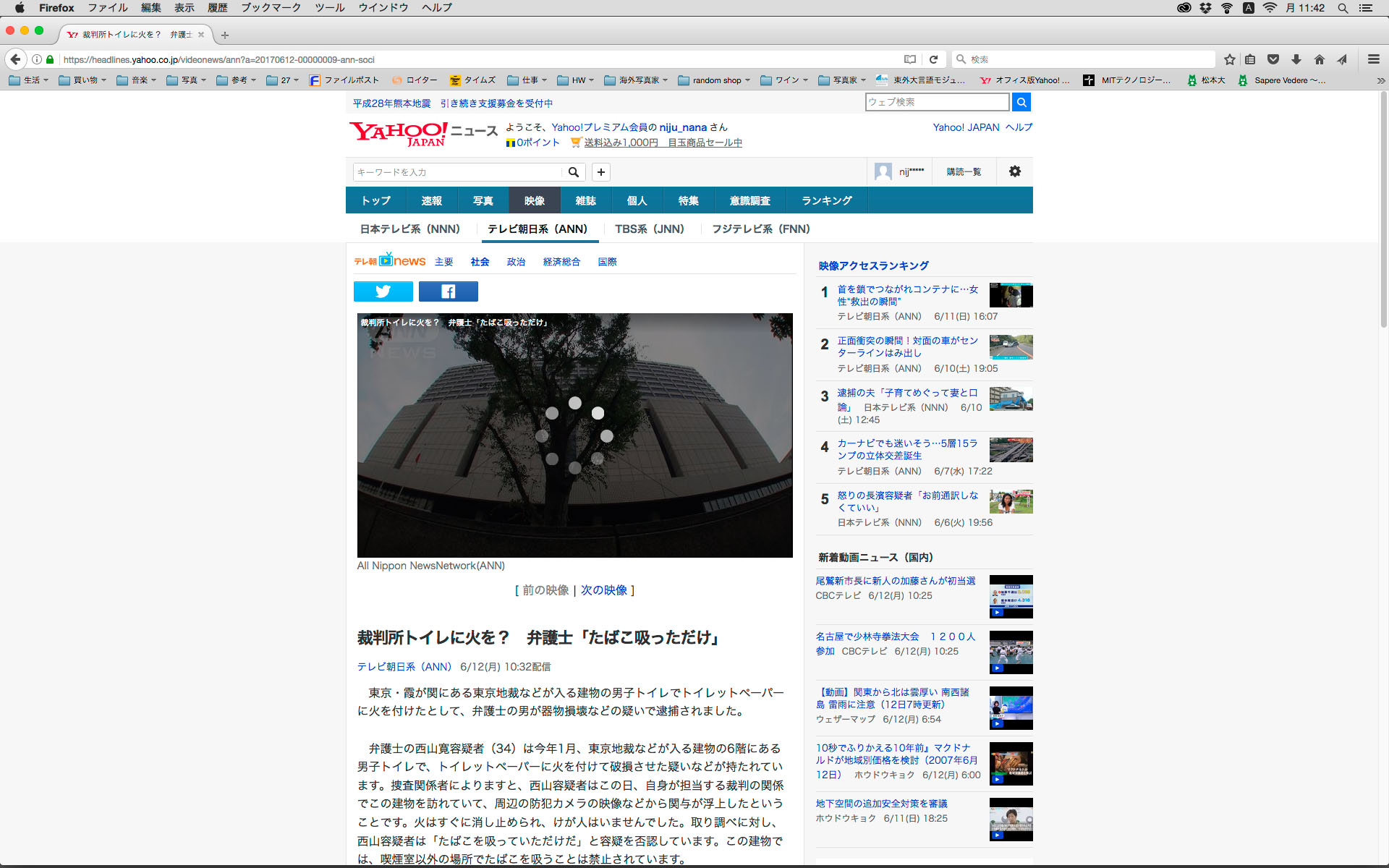The width and height of the screenshot is (1389, 868).
Task: Expand the 写真家 bookmarks folder
Action: 842,80
